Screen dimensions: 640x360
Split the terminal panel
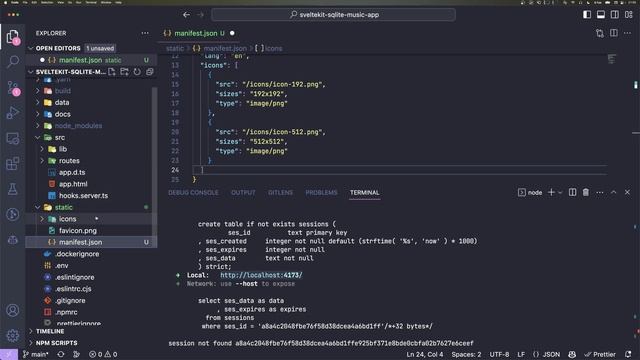[x=572, y=192]
